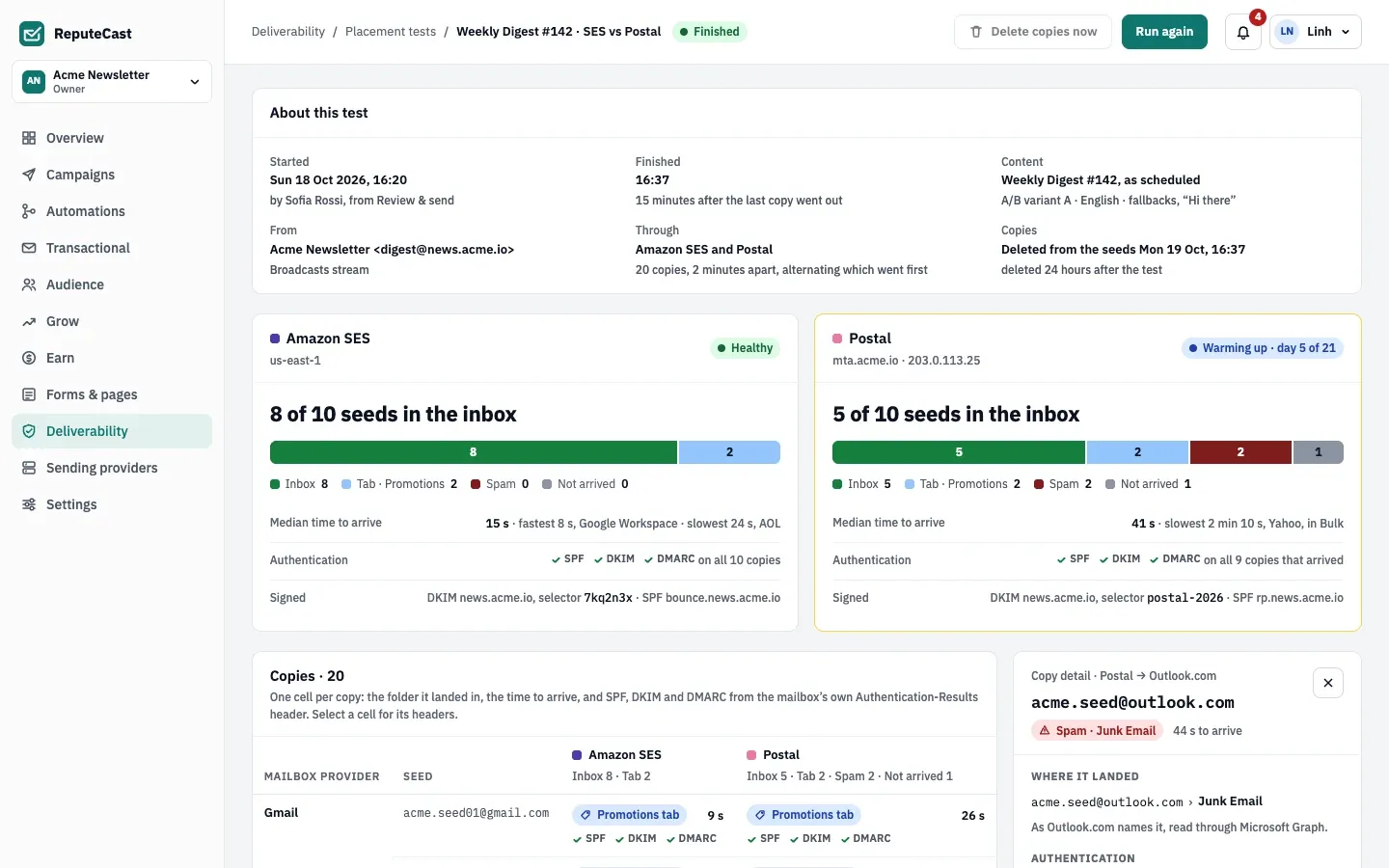Click the Forms & pages icon

pos(29,394)
